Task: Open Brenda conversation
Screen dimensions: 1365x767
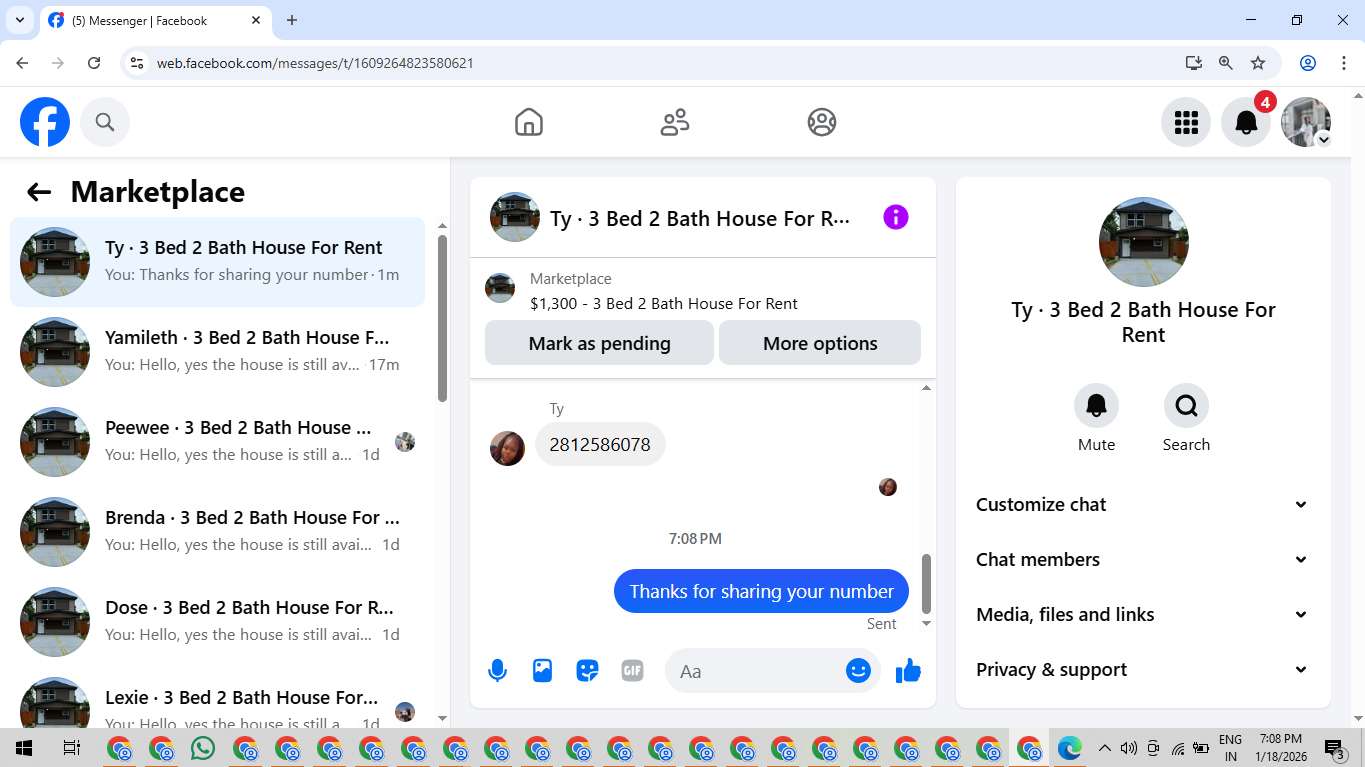Action: pos(217,532)
